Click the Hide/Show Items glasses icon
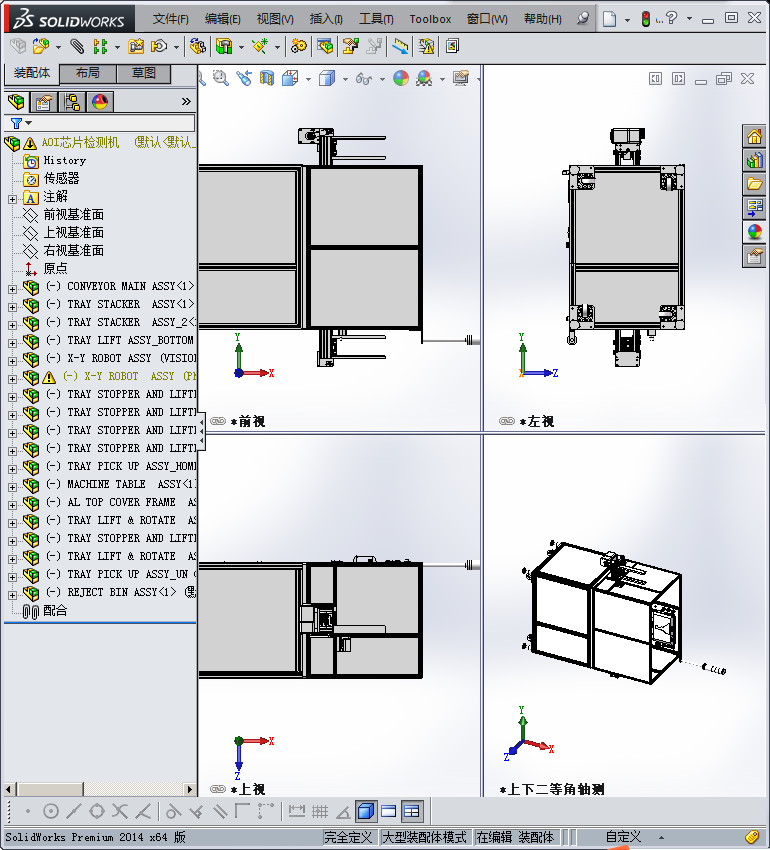Image resolution: width=770 pixels, height=850 pixels. (364, 79)
